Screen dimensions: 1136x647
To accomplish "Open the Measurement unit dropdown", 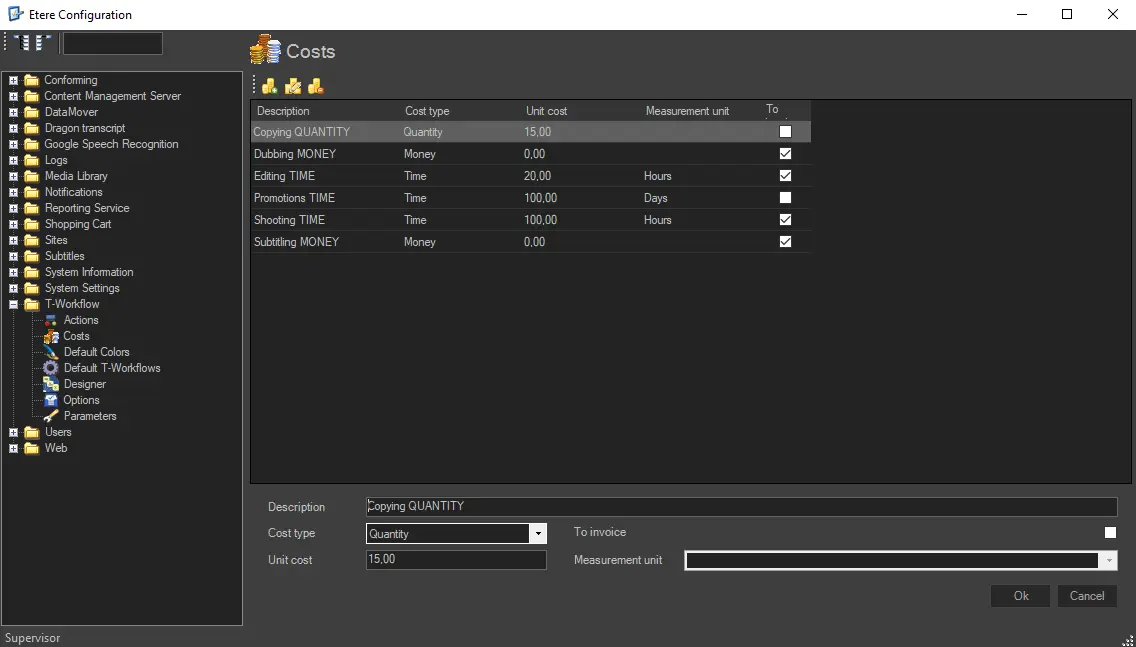I will [1108, 561].
